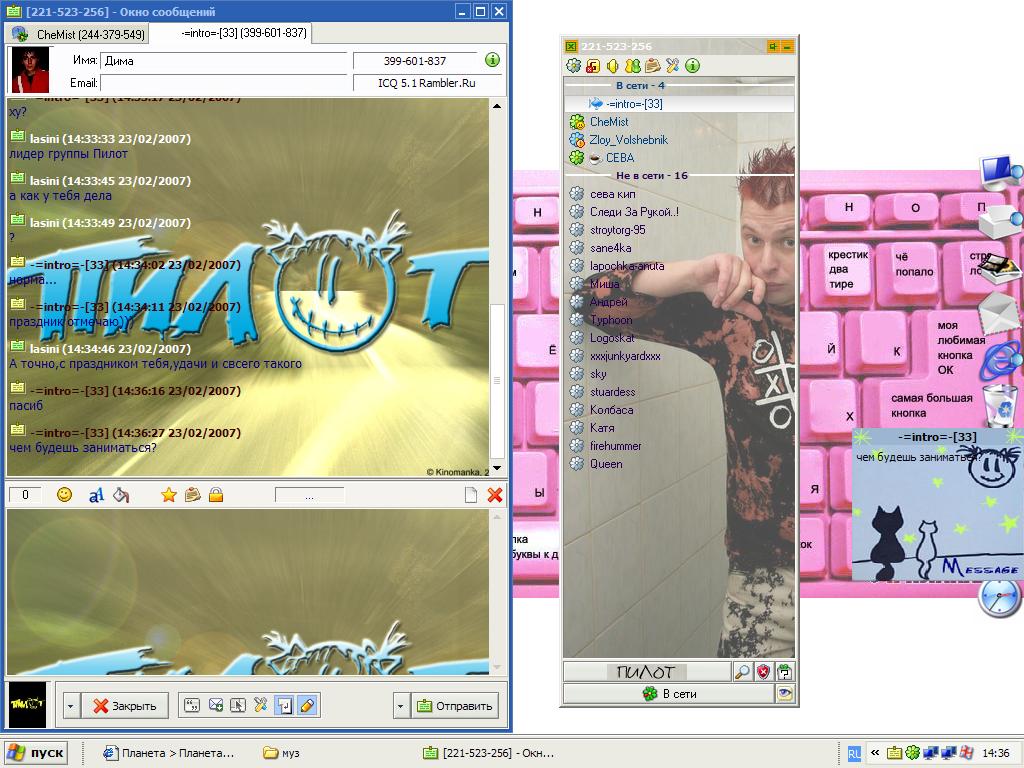Open the smiley emoticon picker
Viewport: 1024px width, 768px height.
pyautogui.click(x=64, y=495)
